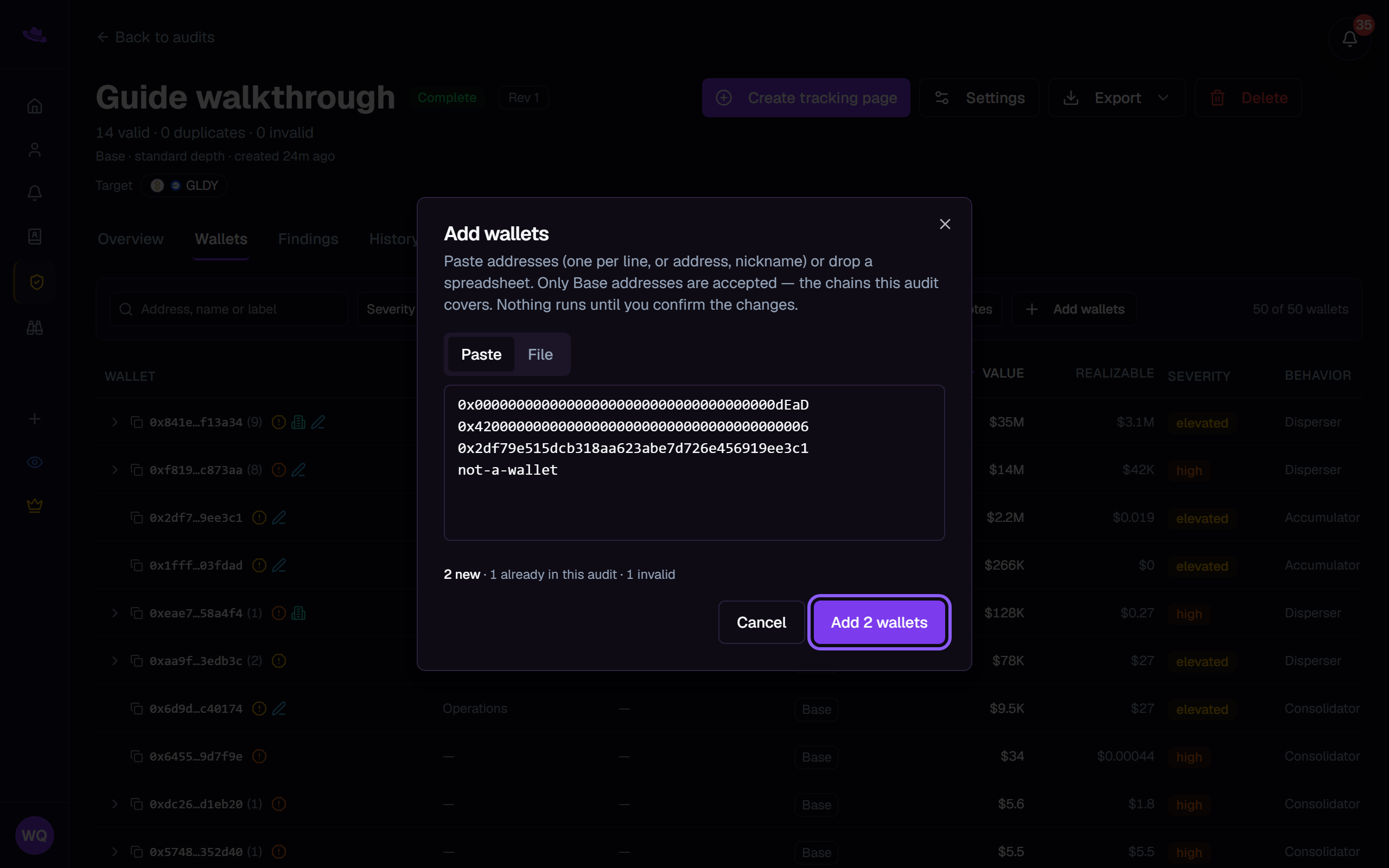Expand wallet row 0xaa9f…3edb3c

(115, 661)
